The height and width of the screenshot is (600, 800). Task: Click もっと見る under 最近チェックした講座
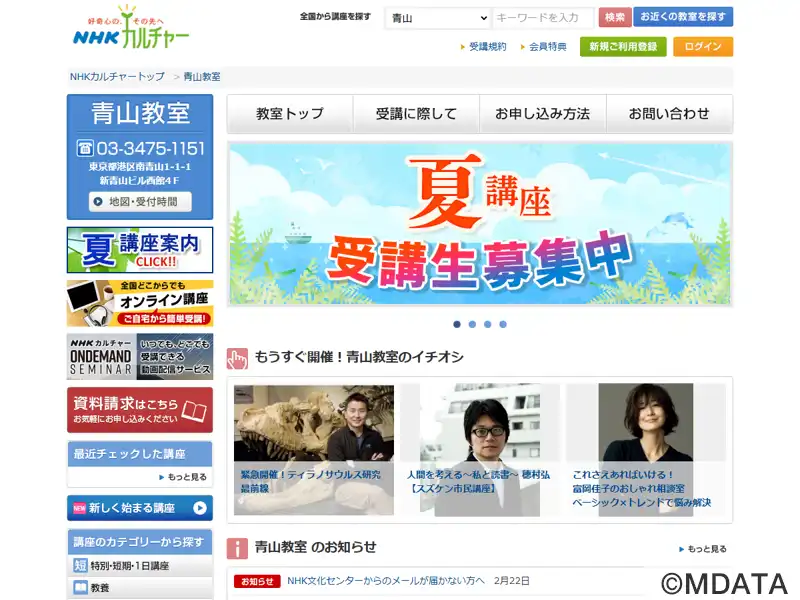(183, 477)
